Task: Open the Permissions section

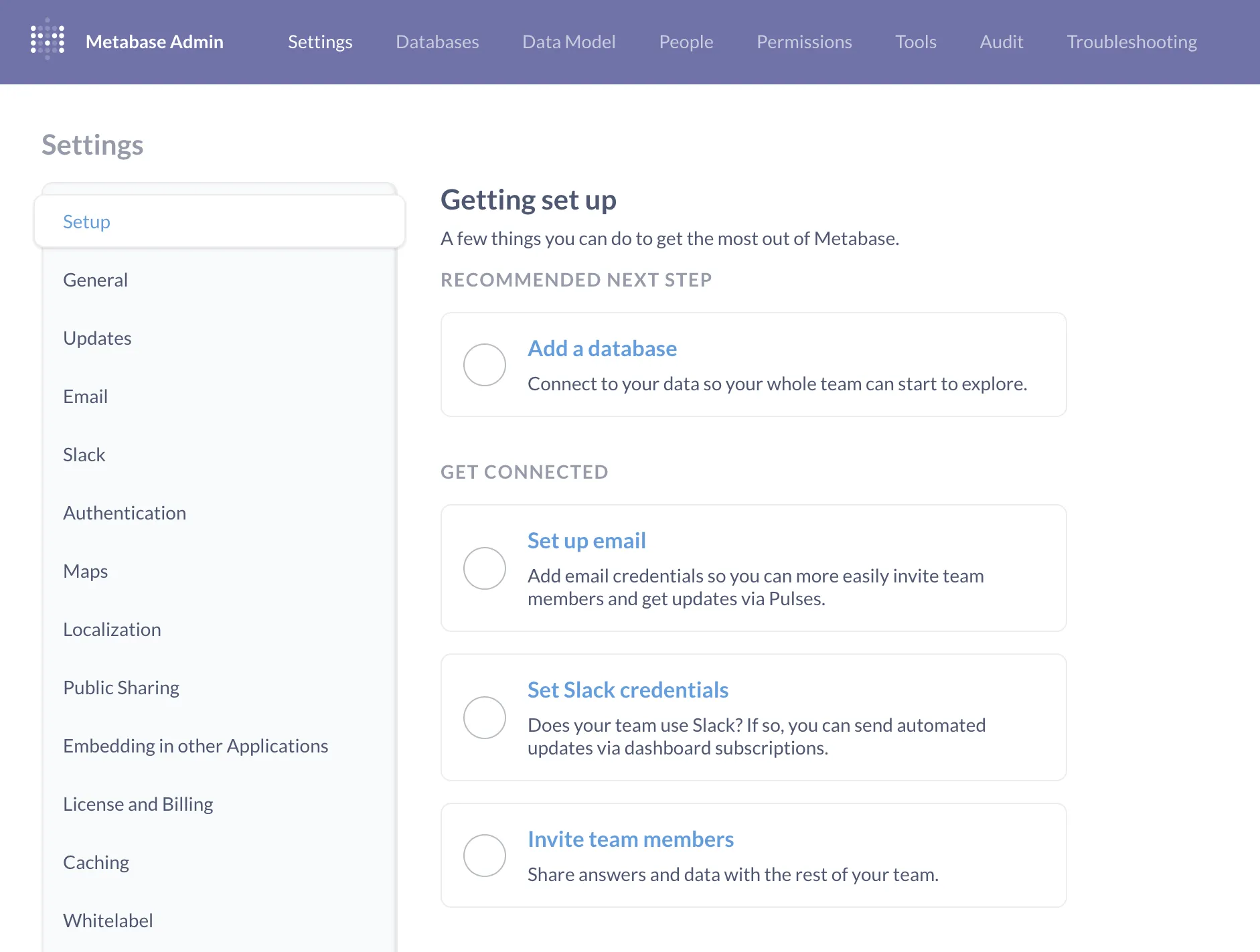Action: 804,42
